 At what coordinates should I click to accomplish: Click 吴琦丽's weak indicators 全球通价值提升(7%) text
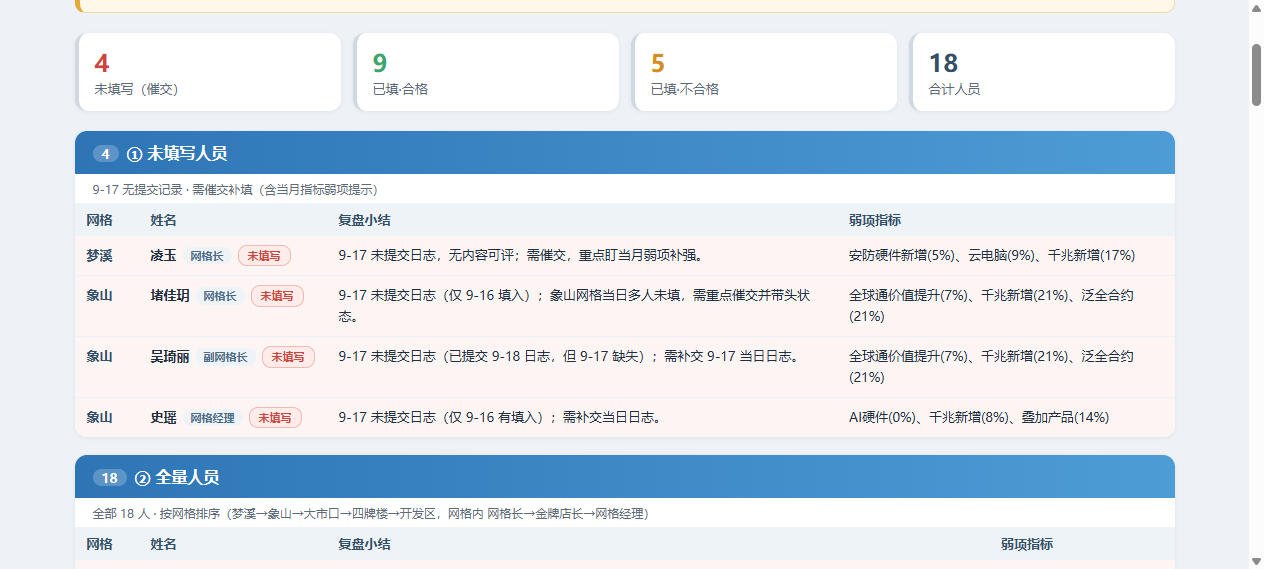[x=908, y=356]
